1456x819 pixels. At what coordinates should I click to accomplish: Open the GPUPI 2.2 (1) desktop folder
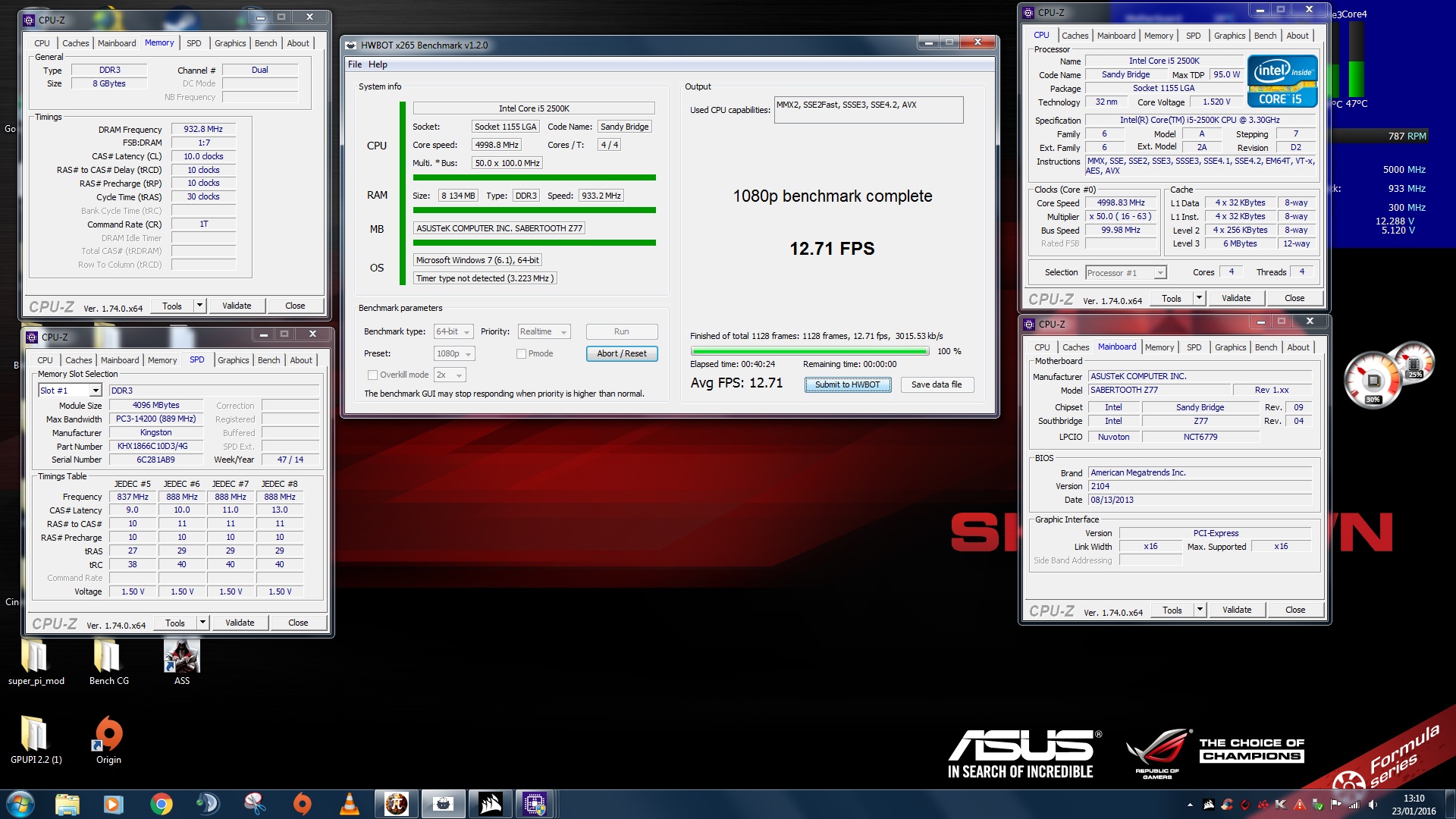click(x=36, y=740)
